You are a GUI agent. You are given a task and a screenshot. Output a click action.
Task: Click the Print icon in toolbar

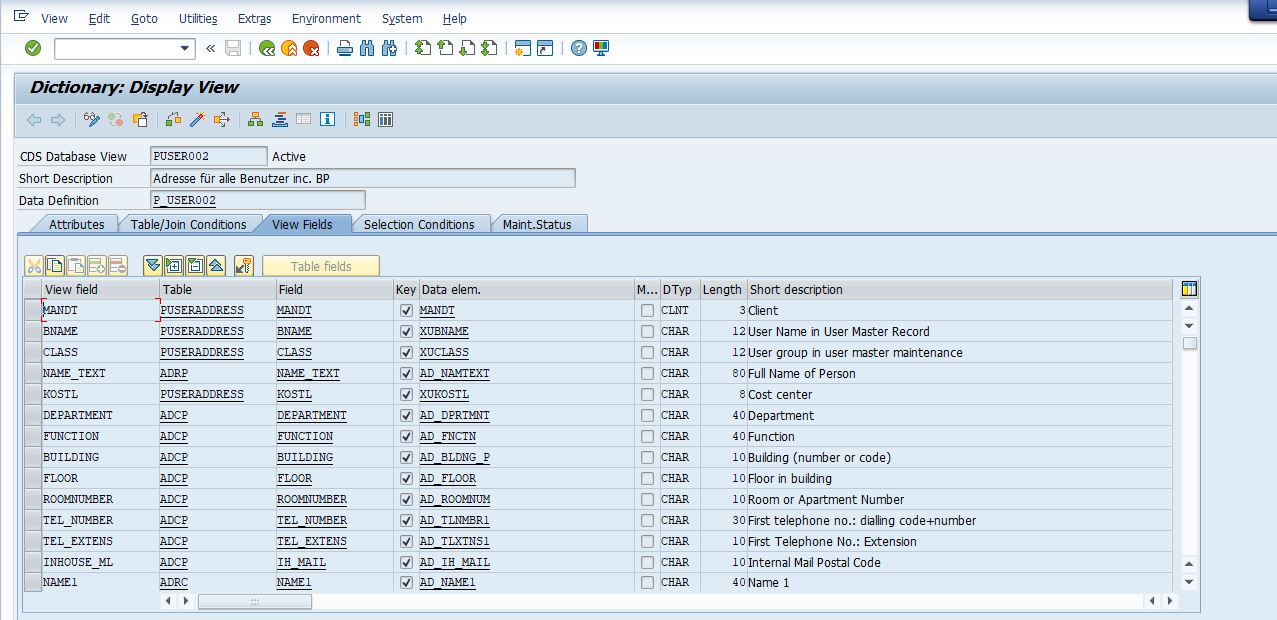coord(345,48)
